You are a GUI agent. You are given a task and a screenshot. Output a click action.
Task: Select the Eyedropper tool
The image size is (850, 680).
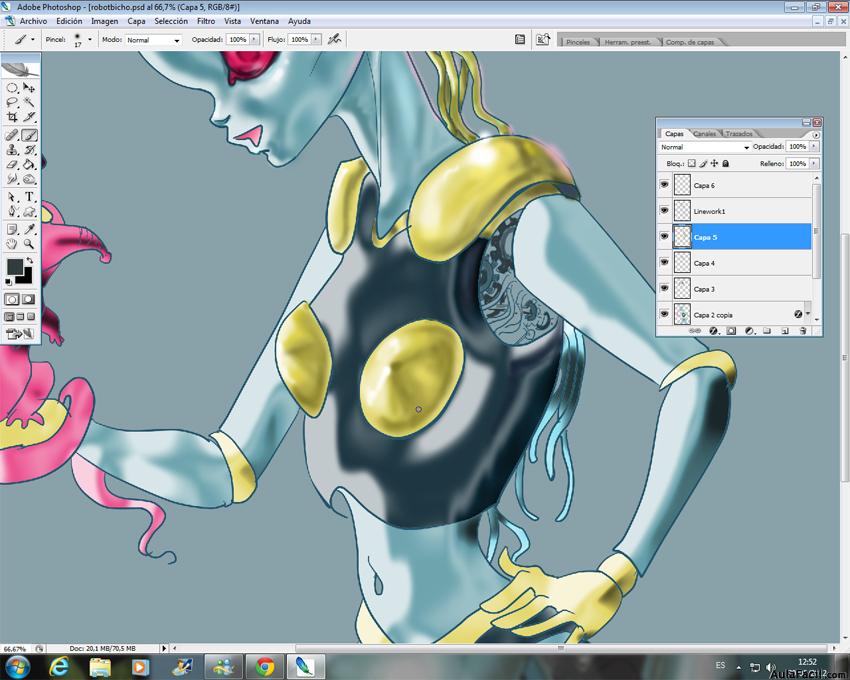[29, 229]
